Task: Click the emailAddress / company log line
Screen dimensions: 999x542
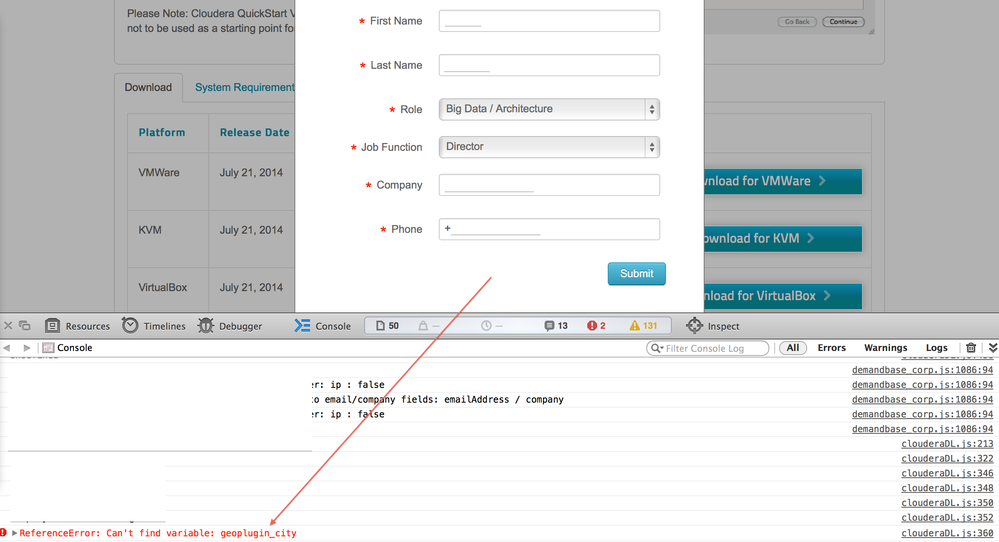Action: 438,399
